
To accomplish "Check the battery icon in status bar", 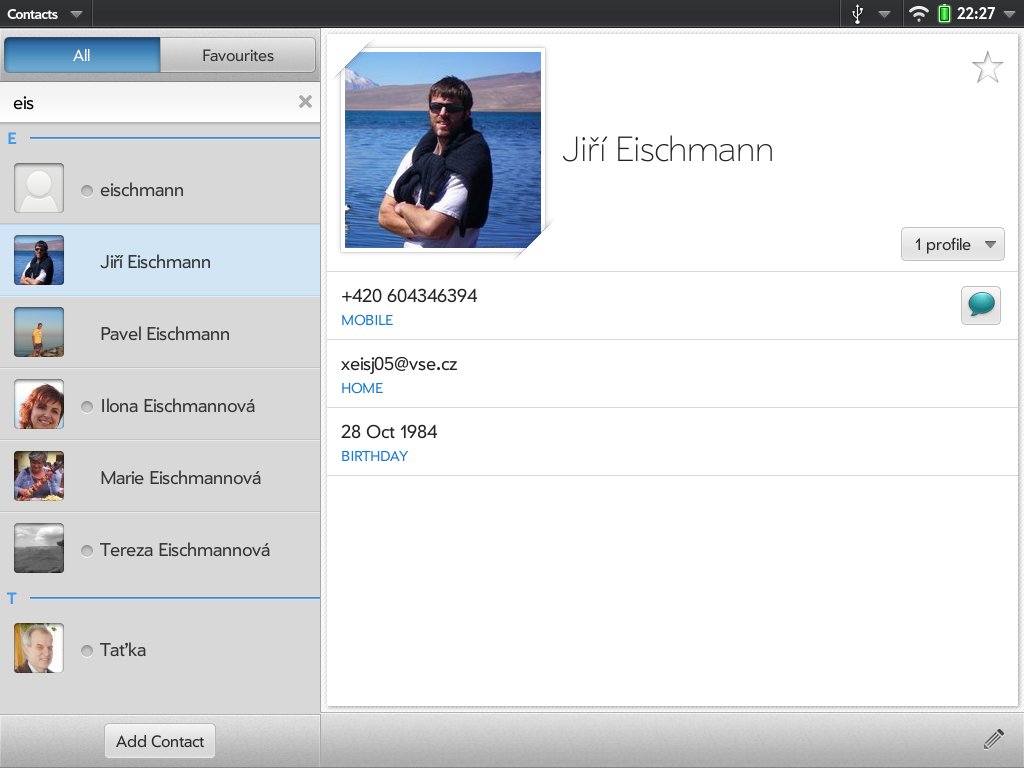I will click(x=944, y=13).
